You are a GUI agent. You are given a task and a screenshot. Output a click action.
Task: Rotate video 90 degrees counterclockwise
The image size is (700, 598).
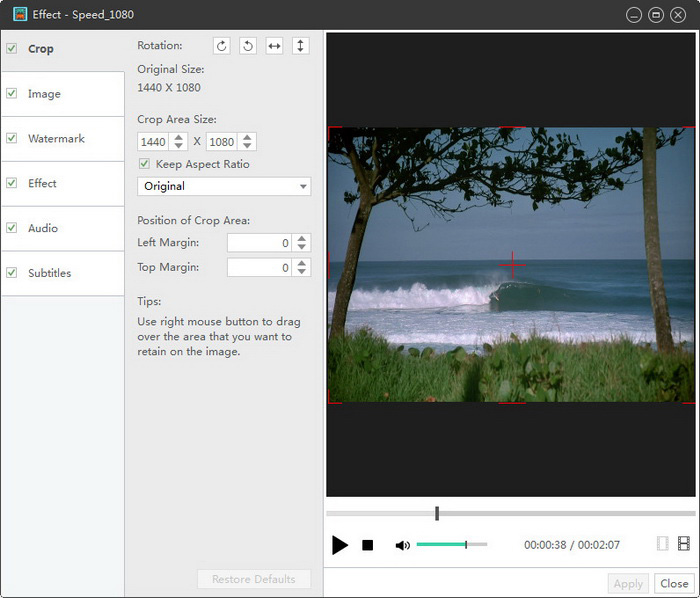click(248, 46)
